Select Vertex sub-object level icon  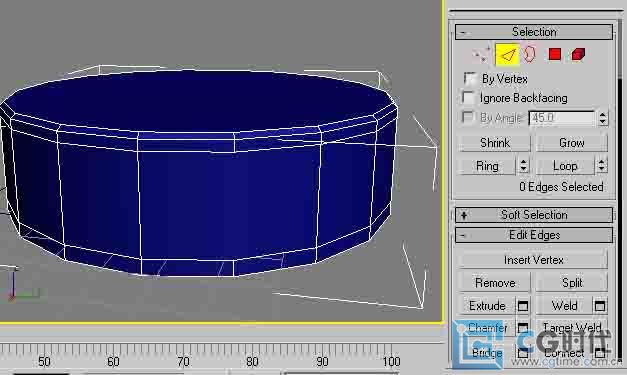click(x=481, y=55)
